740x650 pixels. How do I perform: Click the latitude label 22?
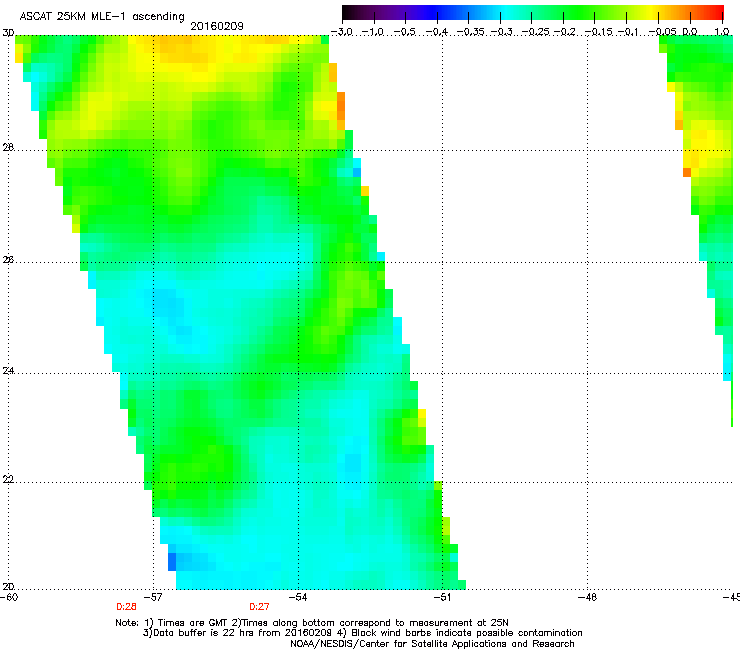coord(8,480)
